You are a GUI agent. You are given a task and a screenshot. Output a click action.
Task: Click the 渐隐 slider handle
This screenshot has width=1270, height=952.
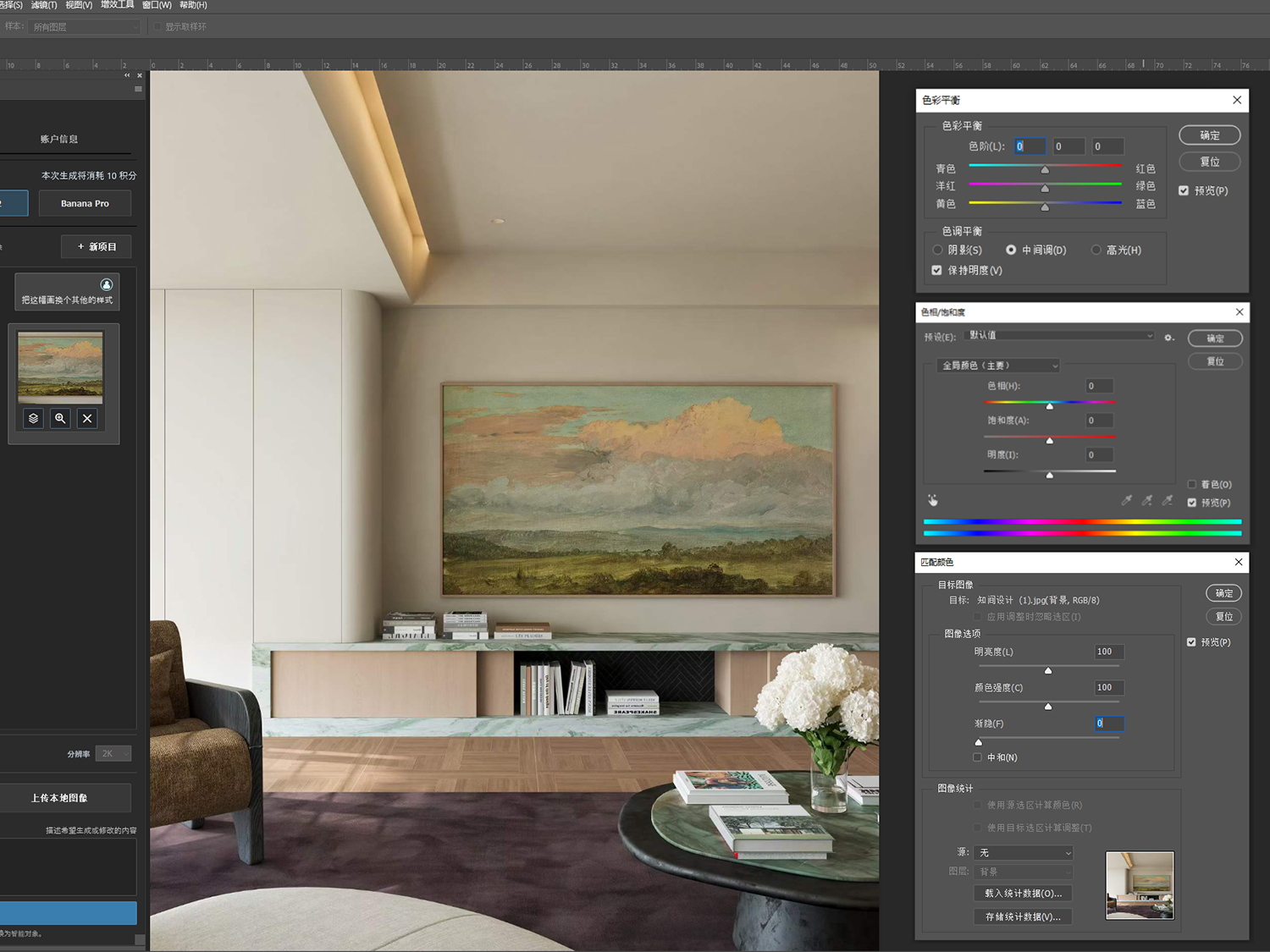[x=979, y=742]
